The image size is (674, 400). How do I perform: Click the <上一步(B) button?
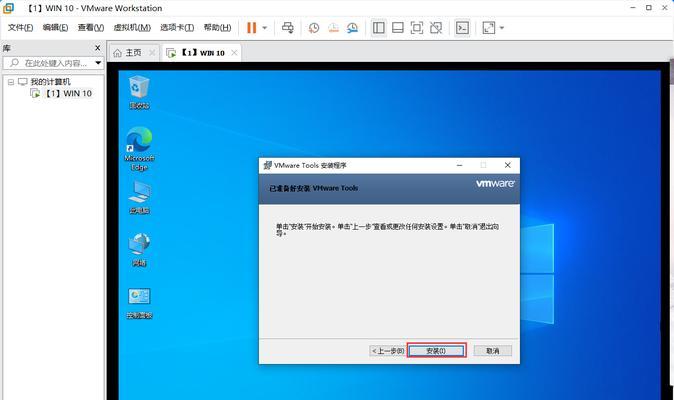[x=387, y=351]
